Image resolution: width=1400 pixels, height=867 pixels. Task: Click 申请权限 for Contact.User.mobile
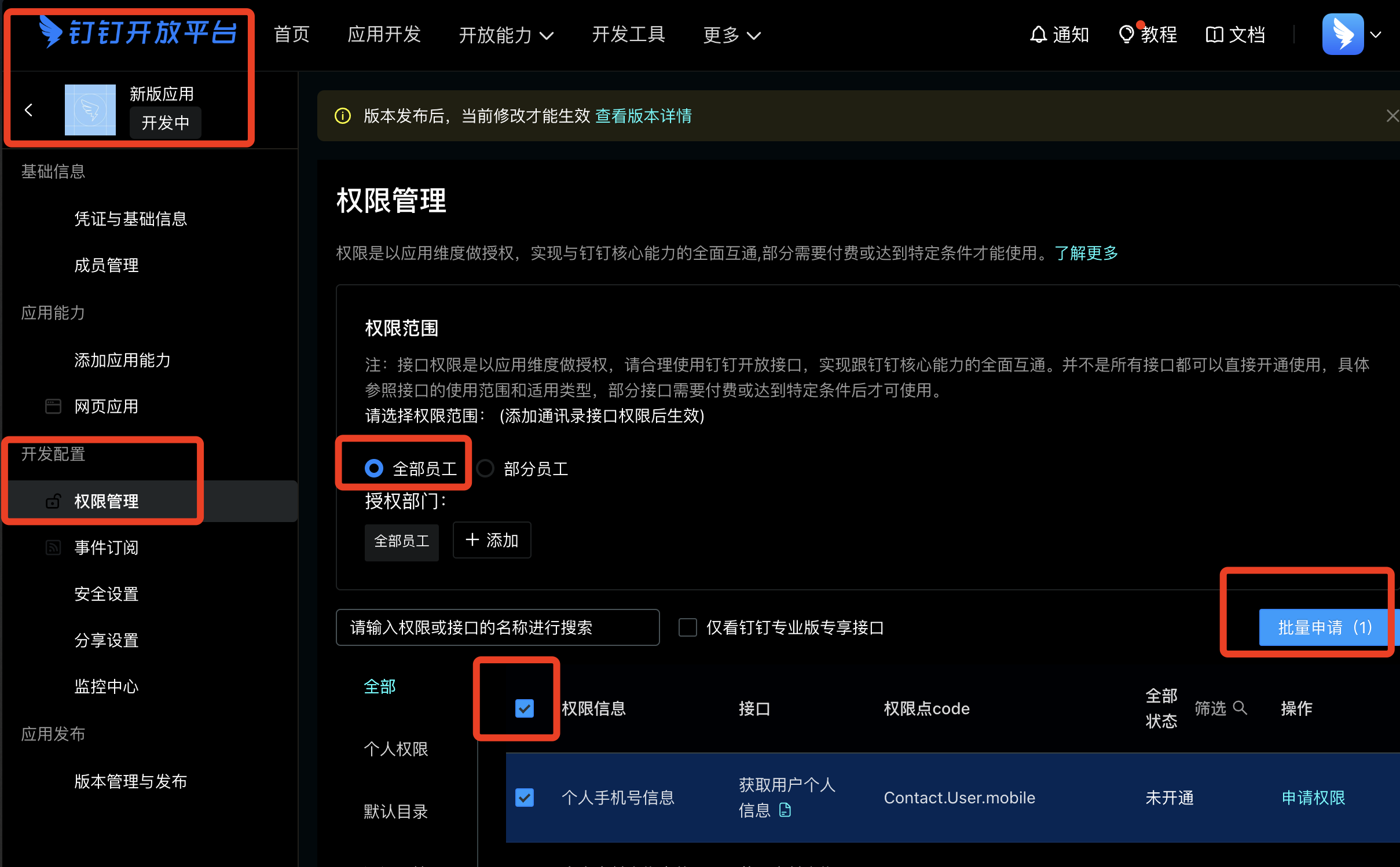pos(1313,798)
